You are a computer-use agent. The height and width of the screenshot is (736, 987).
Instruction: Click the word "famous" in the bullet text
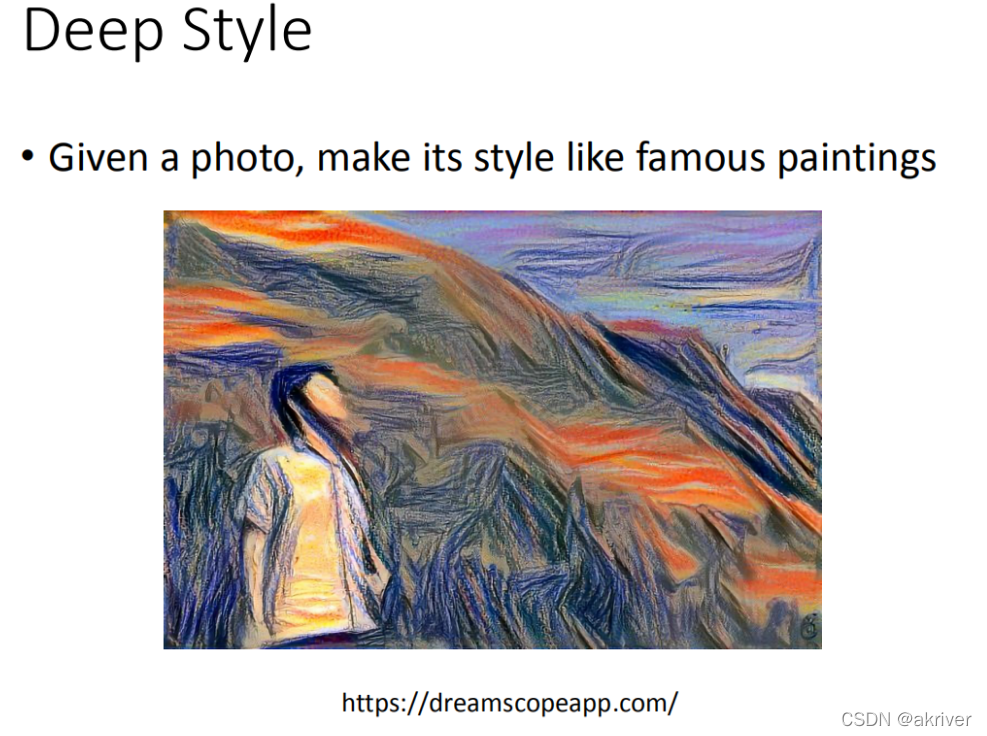[700, 156]
